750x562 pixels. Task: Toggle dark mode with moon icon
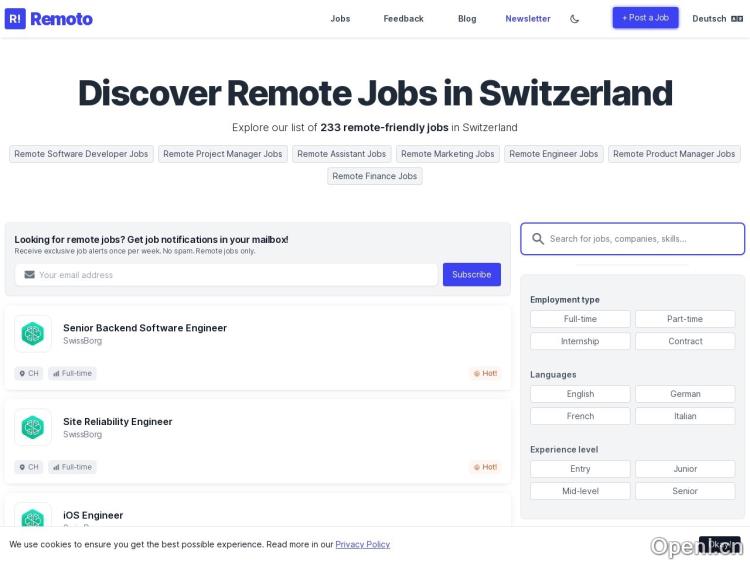pyautogui.click(x=574, y=18)
